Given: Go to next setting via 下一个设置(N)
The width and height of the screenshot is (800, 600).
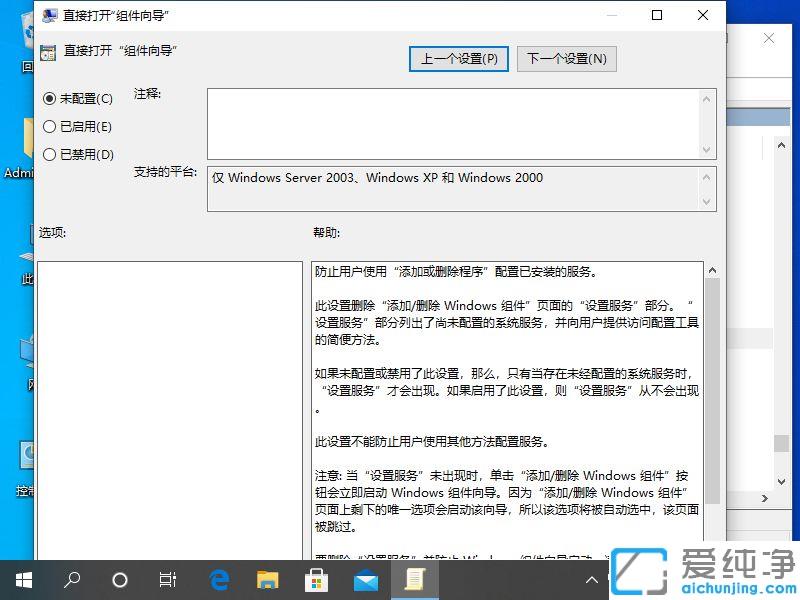Looking at the screenshot, I should 566,58.
